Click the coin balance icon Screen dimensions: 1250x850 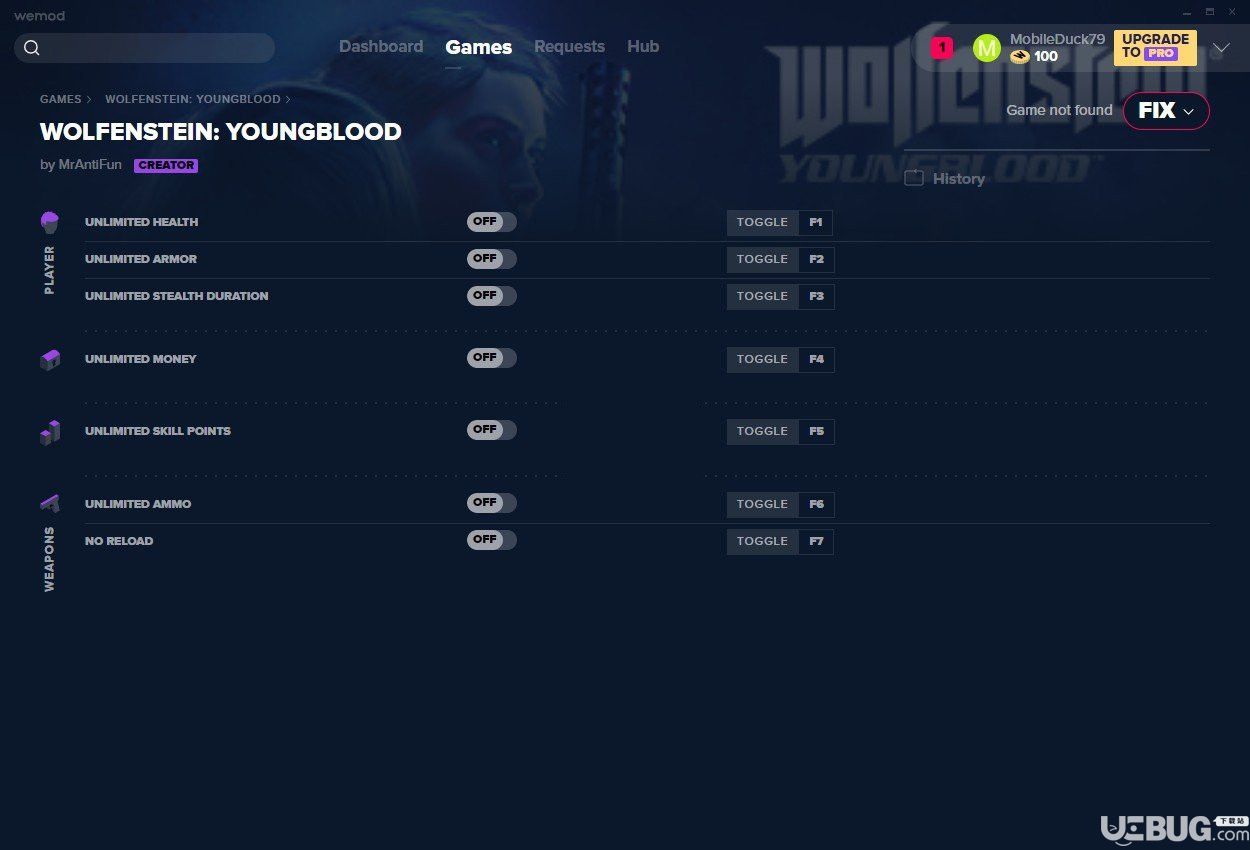1020,56
